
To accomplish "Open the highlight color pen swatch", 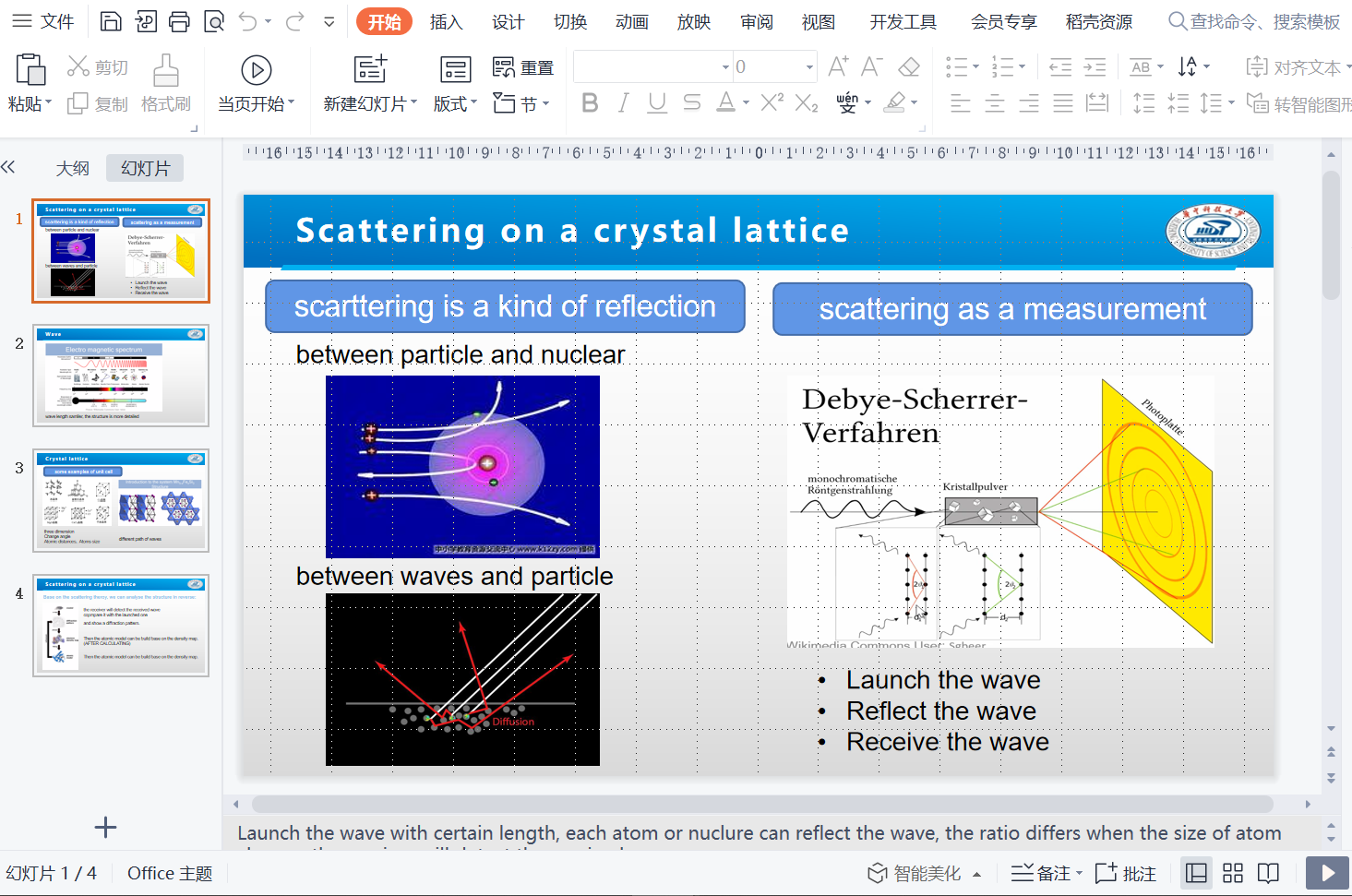I will click(894, 102).
